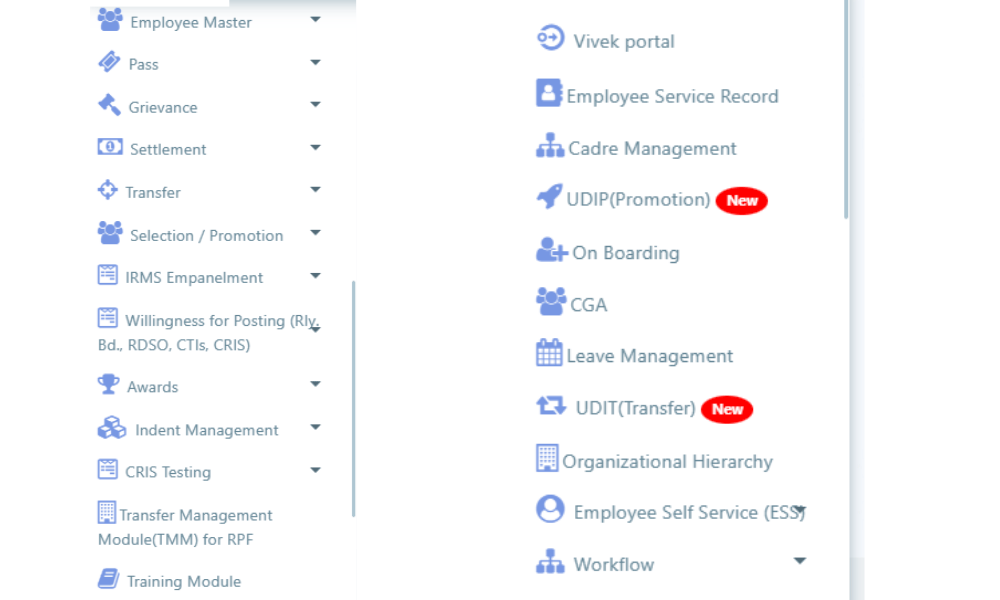
Task: Click the Pass ticket icon
Action: coord(109,62)
